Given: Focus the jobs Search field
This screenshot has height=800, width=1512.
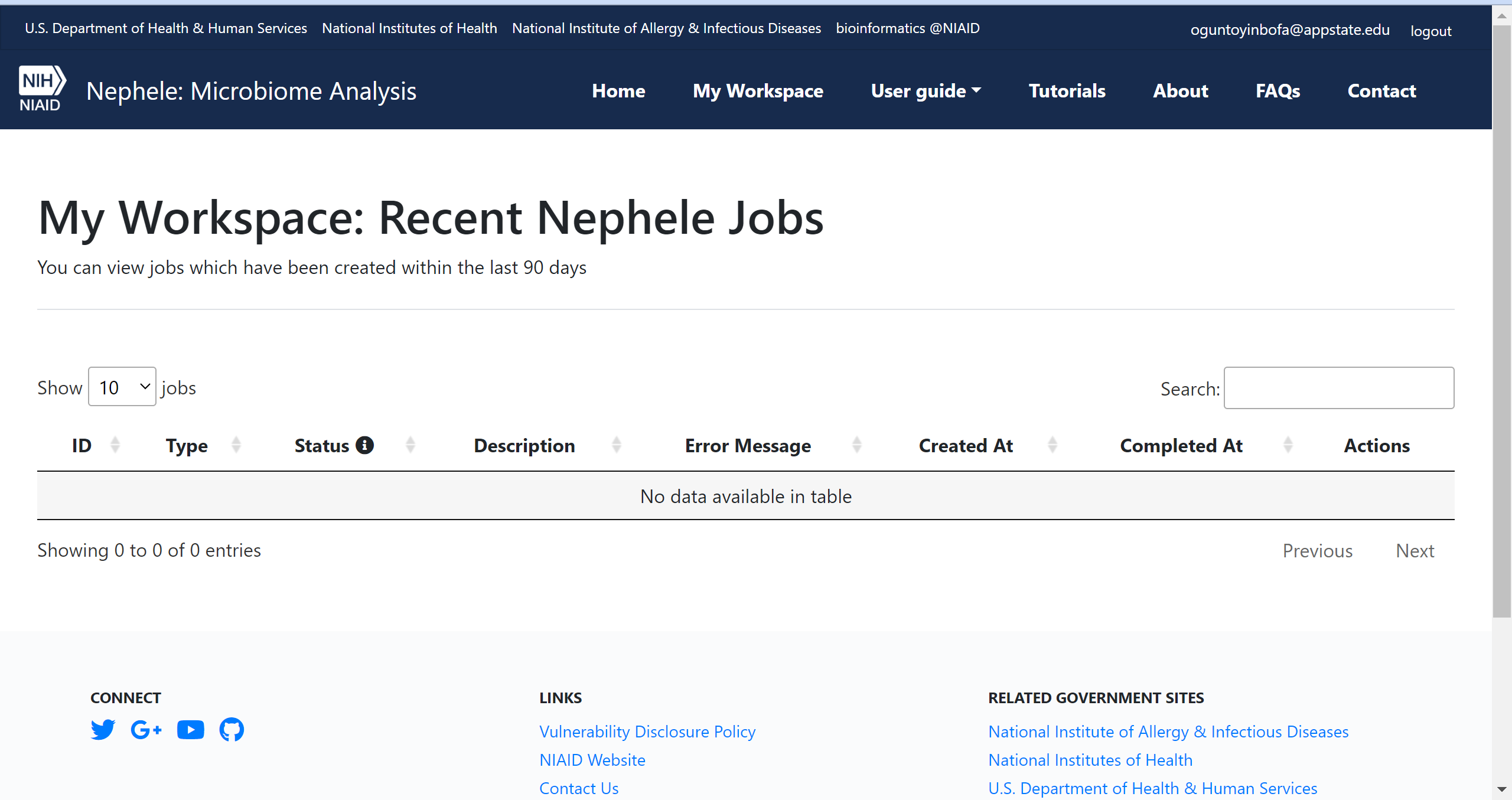Looking at the screenshot, I should pos(1338,388).
